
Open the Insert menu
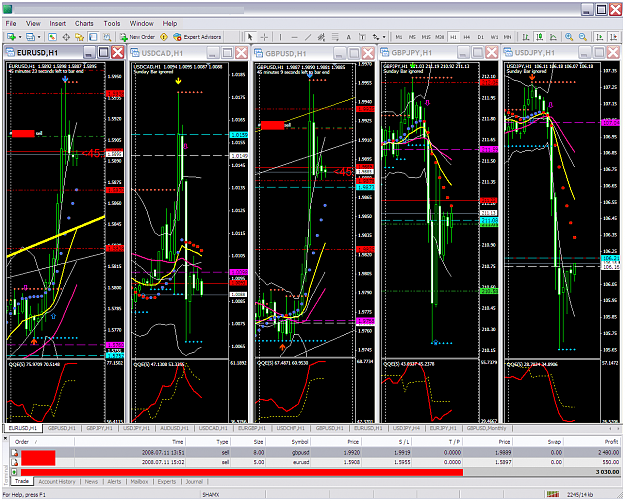58,24
